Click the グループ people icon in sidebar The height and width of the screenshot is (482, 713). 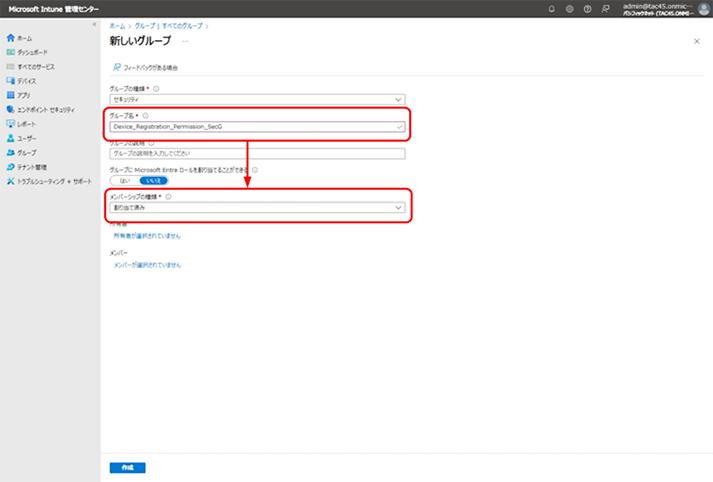coord(10,153)
